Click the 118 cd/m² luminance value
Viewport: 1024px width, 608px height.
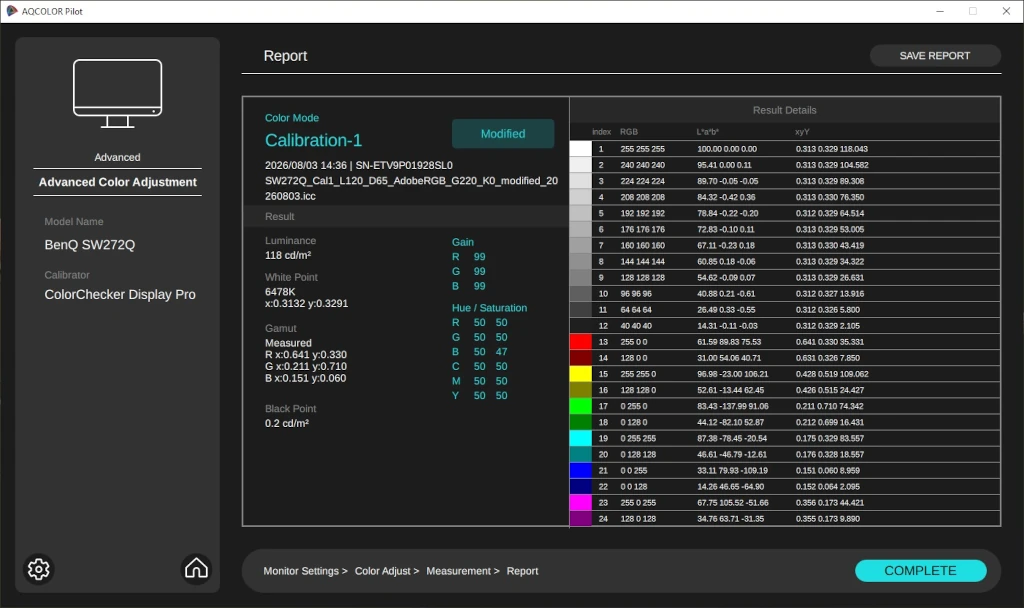(288, 255)
